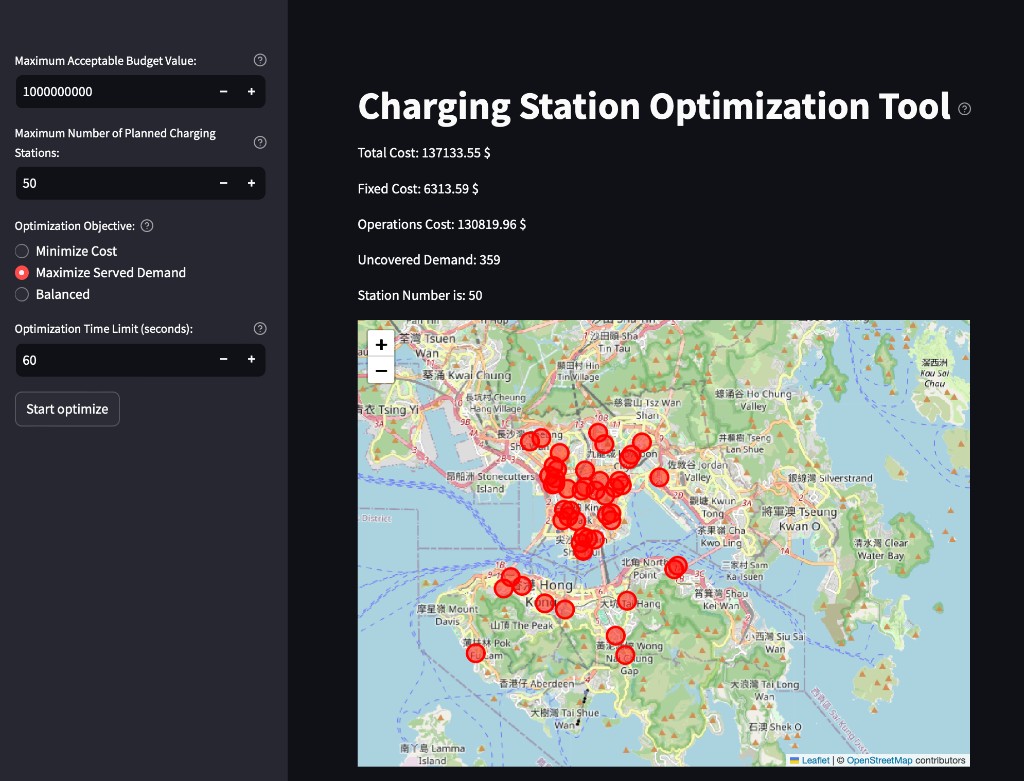Open help tooltip for Maximum Number of Charging Stations
Screen dimensions: 1024x781
coord(260,142)
